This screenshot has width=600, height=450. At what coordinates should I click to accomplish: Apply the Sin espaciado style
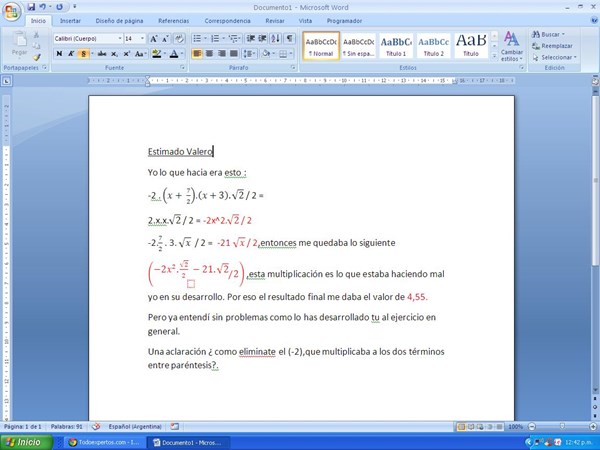359,46
